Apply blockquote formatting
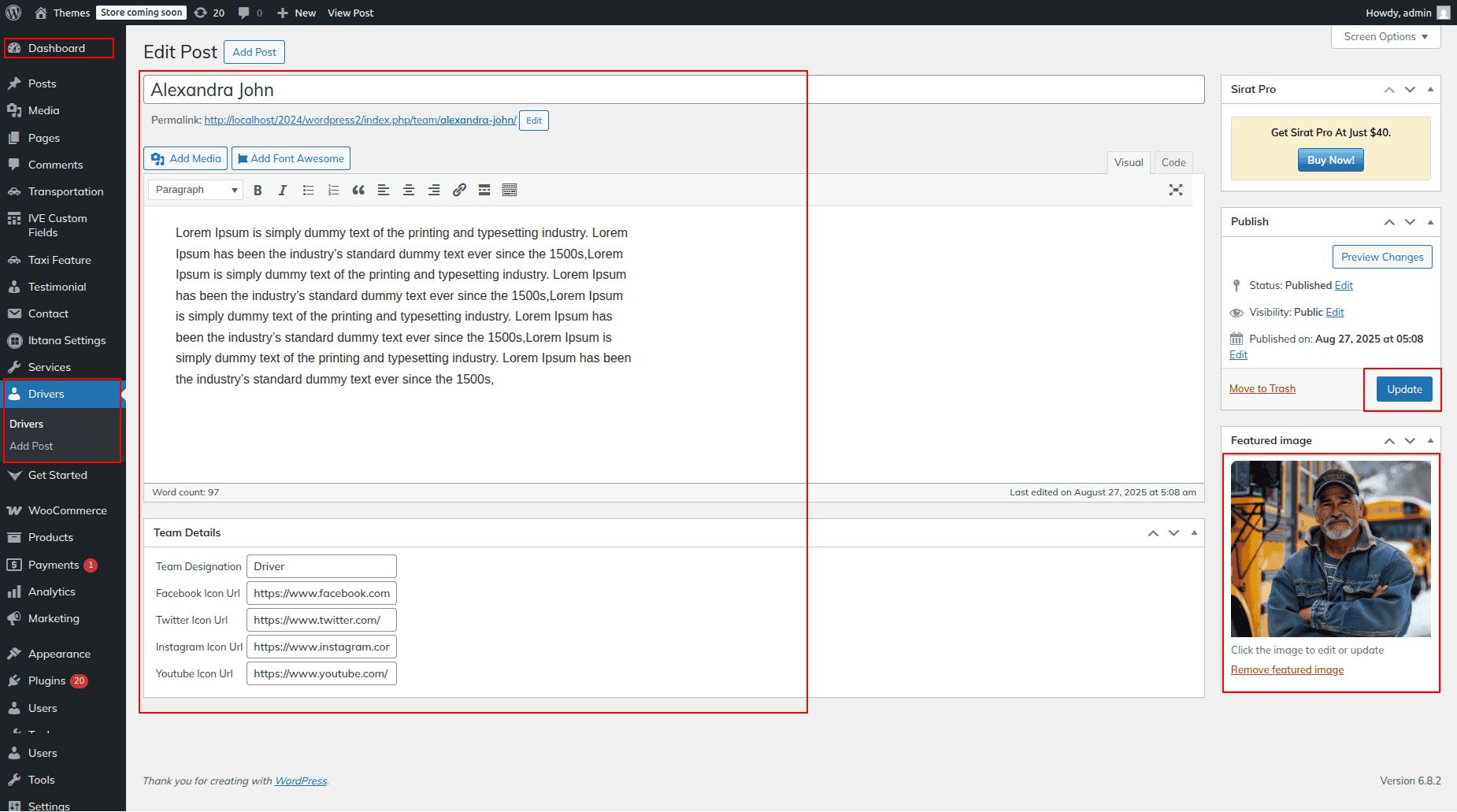The height and width of the screenshot is (812, 1457). tap(358, 190)
